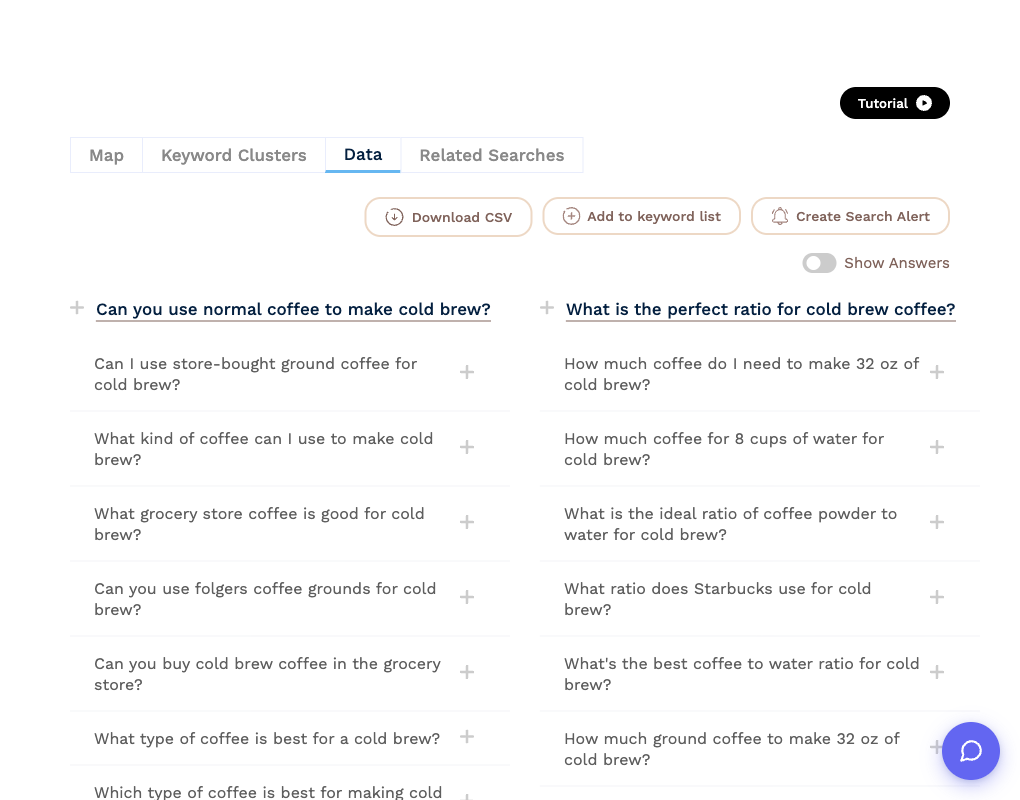Viewport: 1020px width, 800px height.
Task: Click text 'What type of coffee is best for a cold brew?'
Action: click(x=267, y=739)
